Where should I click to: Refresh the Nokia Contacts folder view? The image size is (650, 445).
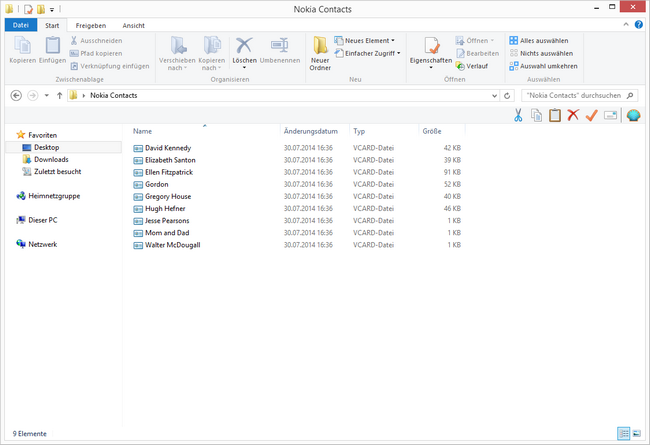point(507,96)
